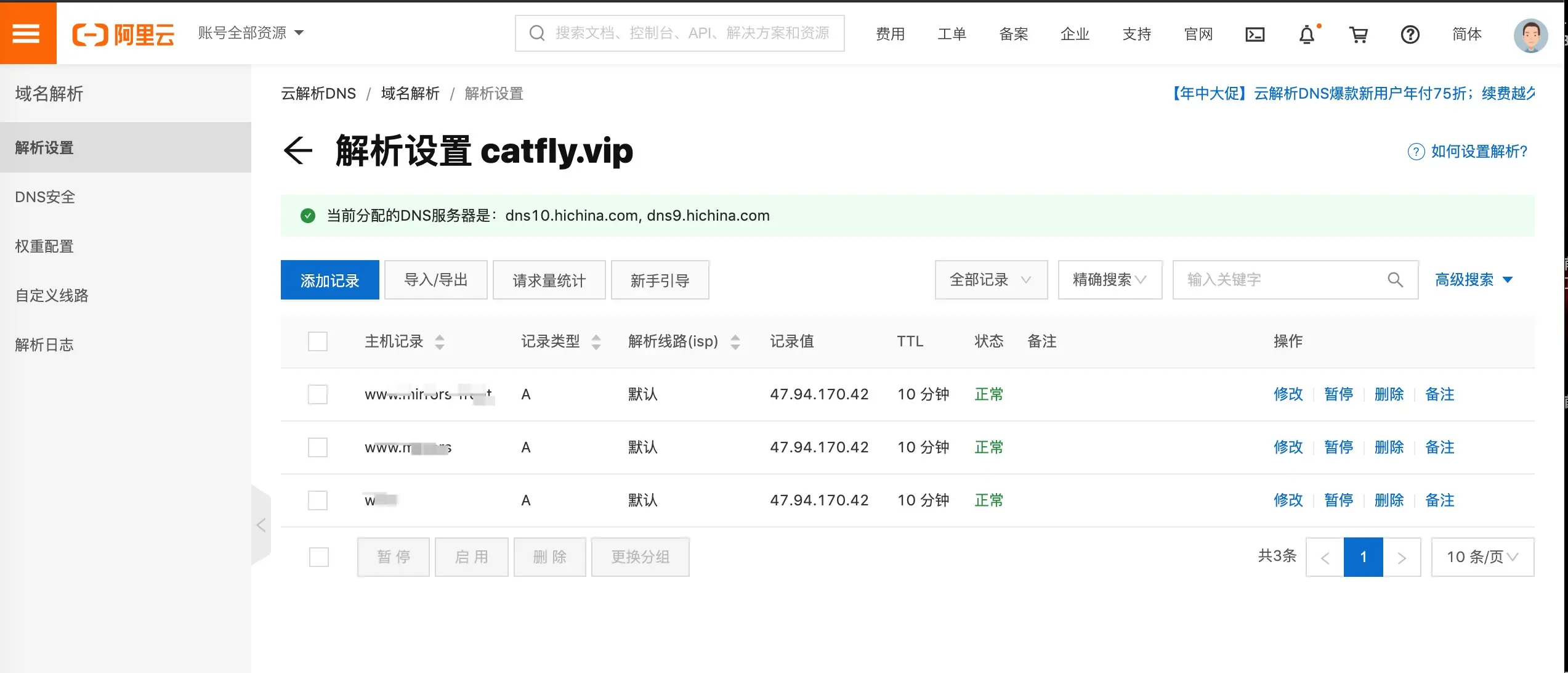Sort by 记录类型 column
The width and height of the screenshot is (1568, 673).
(596, 341)
